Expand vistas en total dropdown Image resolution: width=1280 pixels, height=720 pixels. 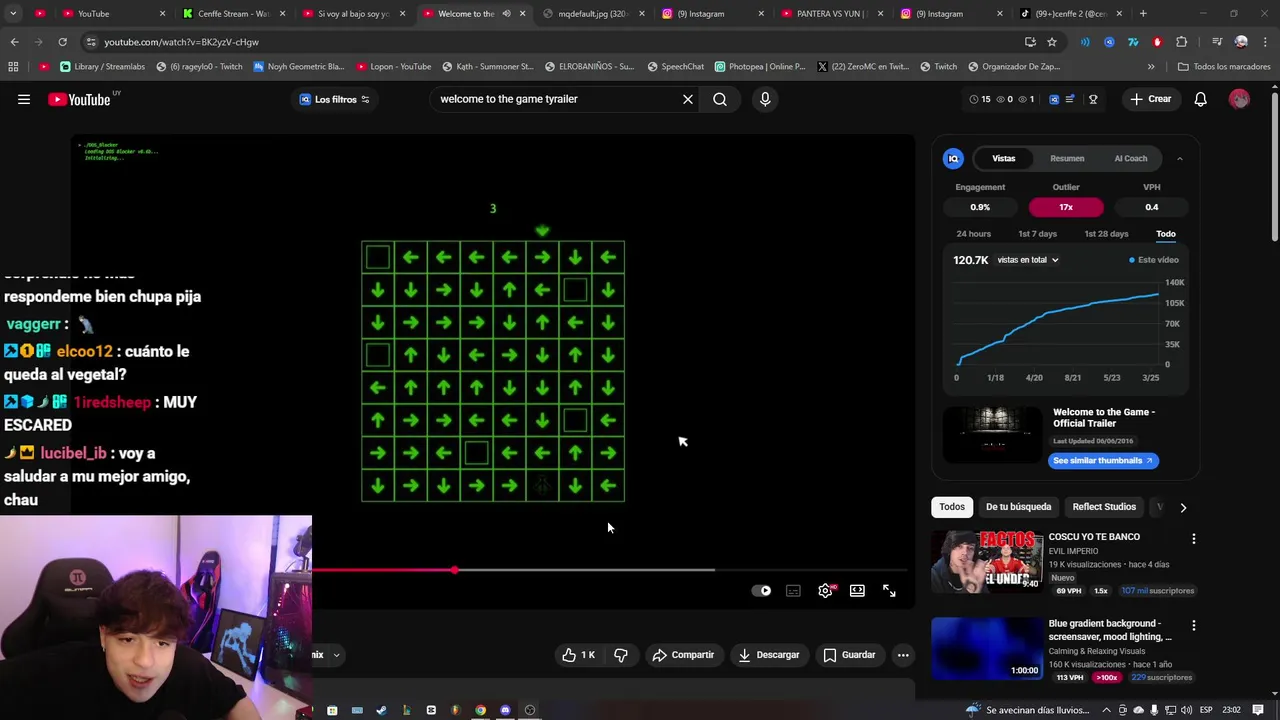[1028, 260]
